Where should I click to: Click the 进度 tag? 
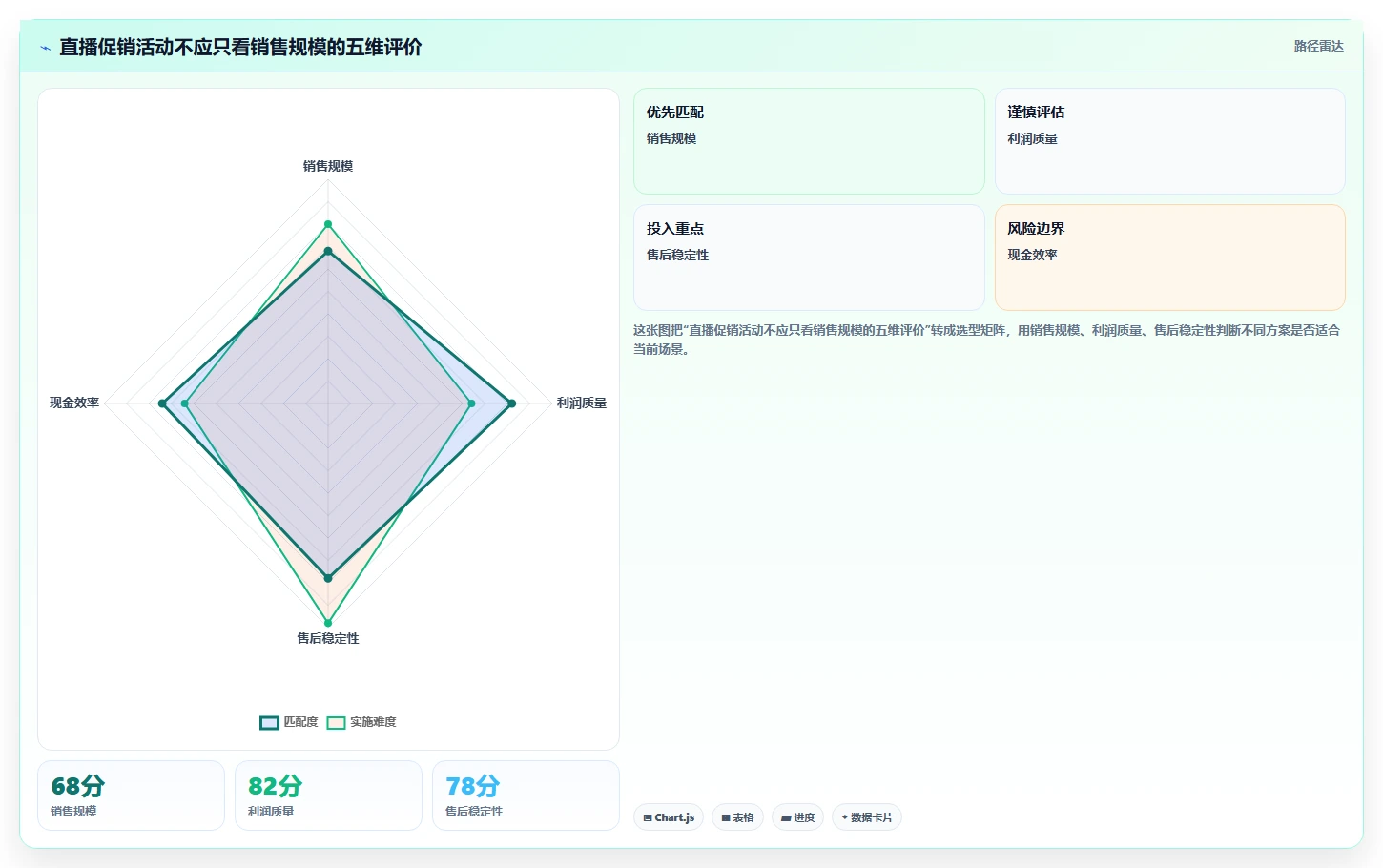point(797,817)
